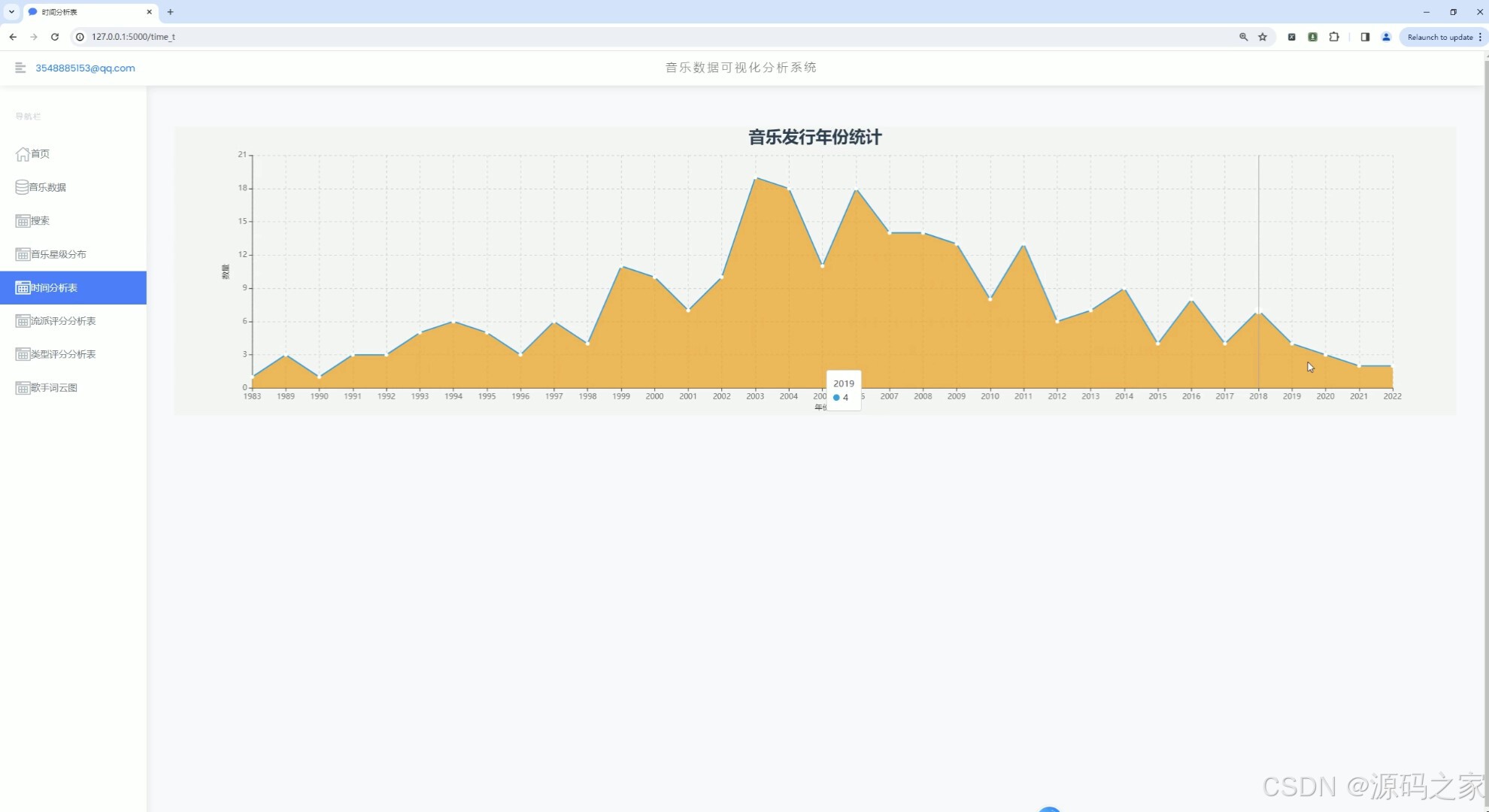Bookmark this page with the star icon
The width and height of the screenshot is (1489, 812).
coord(1262,36)
